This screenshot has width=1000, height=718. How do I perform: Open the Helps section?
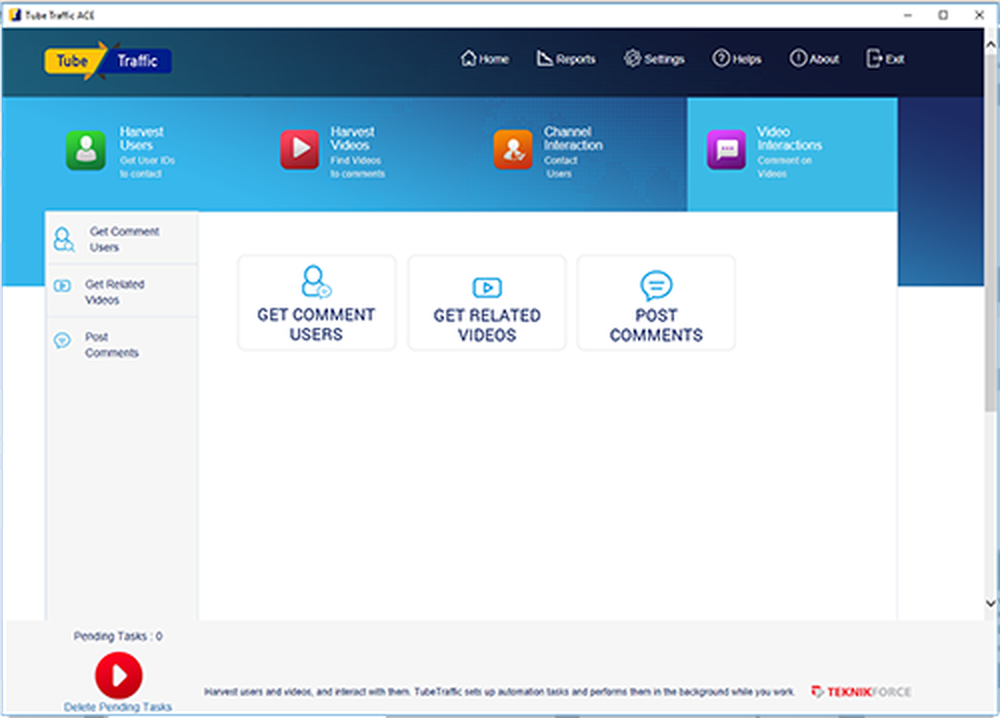(x=737, y=59)
